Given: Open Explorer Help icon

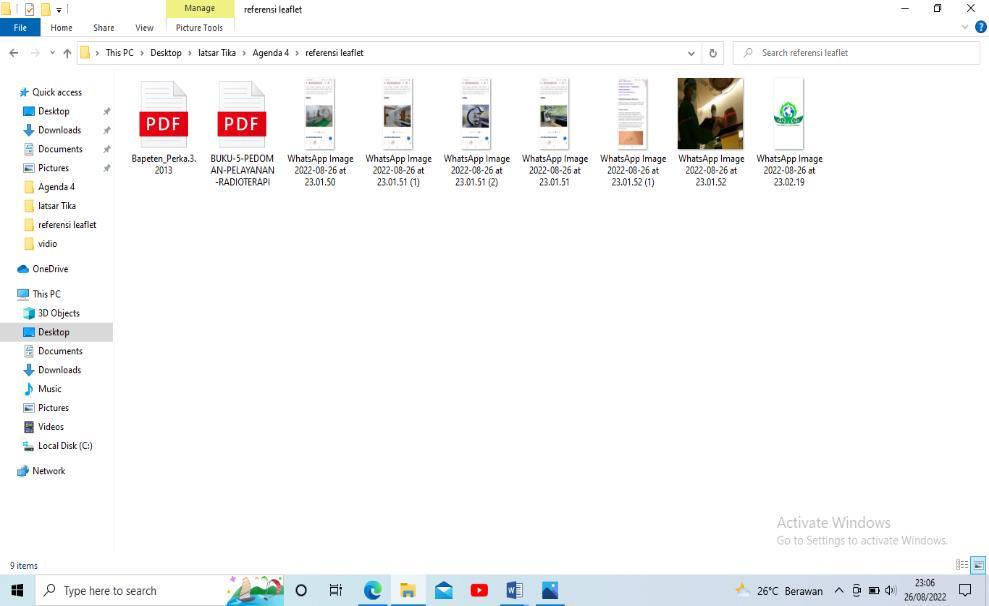Looking at the screenshot, I should point(980,27).
